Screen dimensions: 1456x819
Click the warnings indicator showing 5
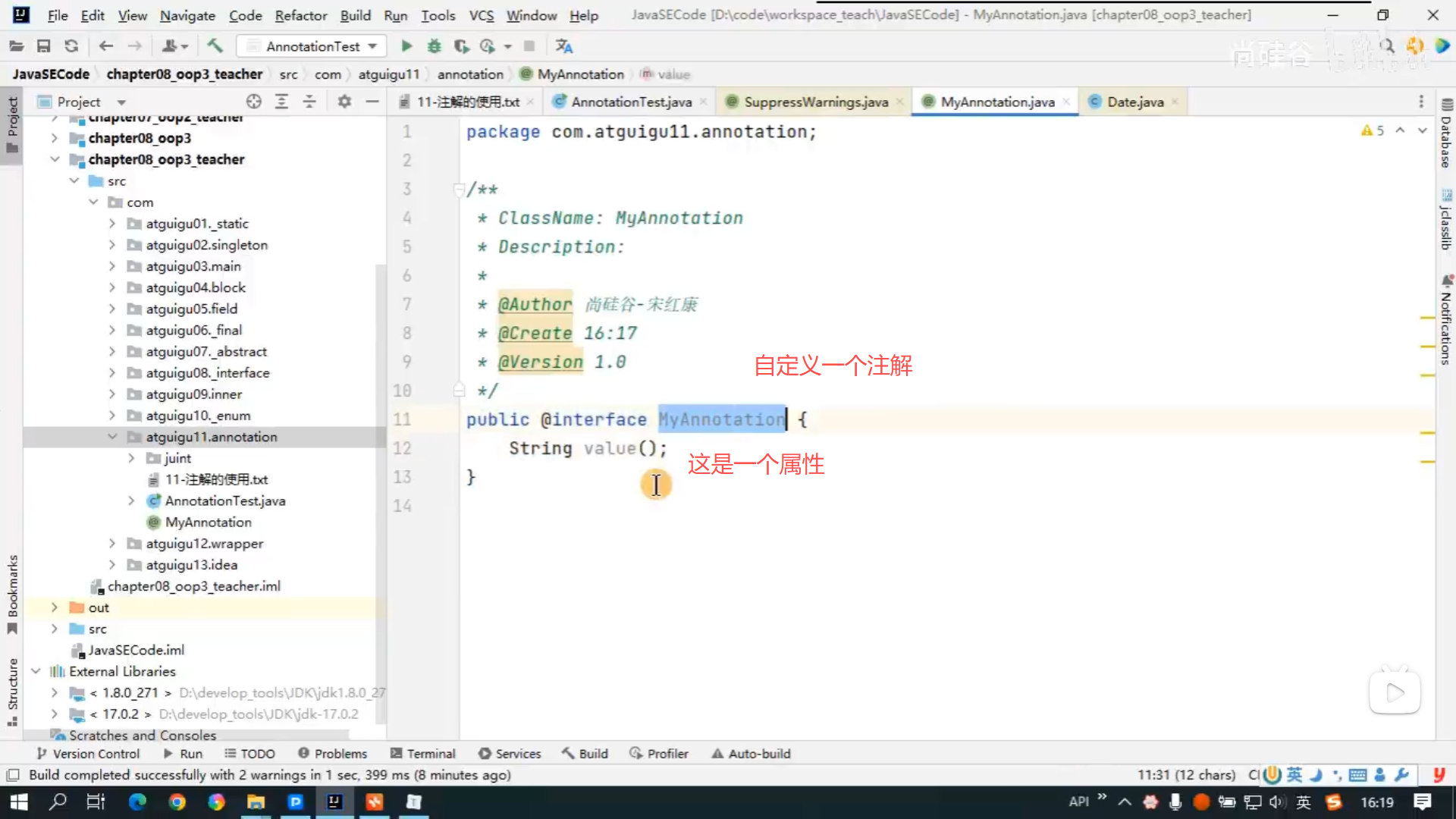(x=1373, y=130)
